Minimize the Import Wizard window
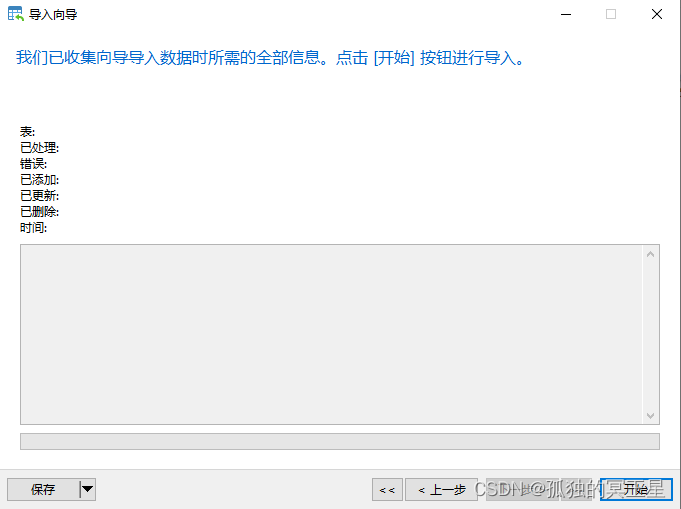 click(x=565, y=14)
